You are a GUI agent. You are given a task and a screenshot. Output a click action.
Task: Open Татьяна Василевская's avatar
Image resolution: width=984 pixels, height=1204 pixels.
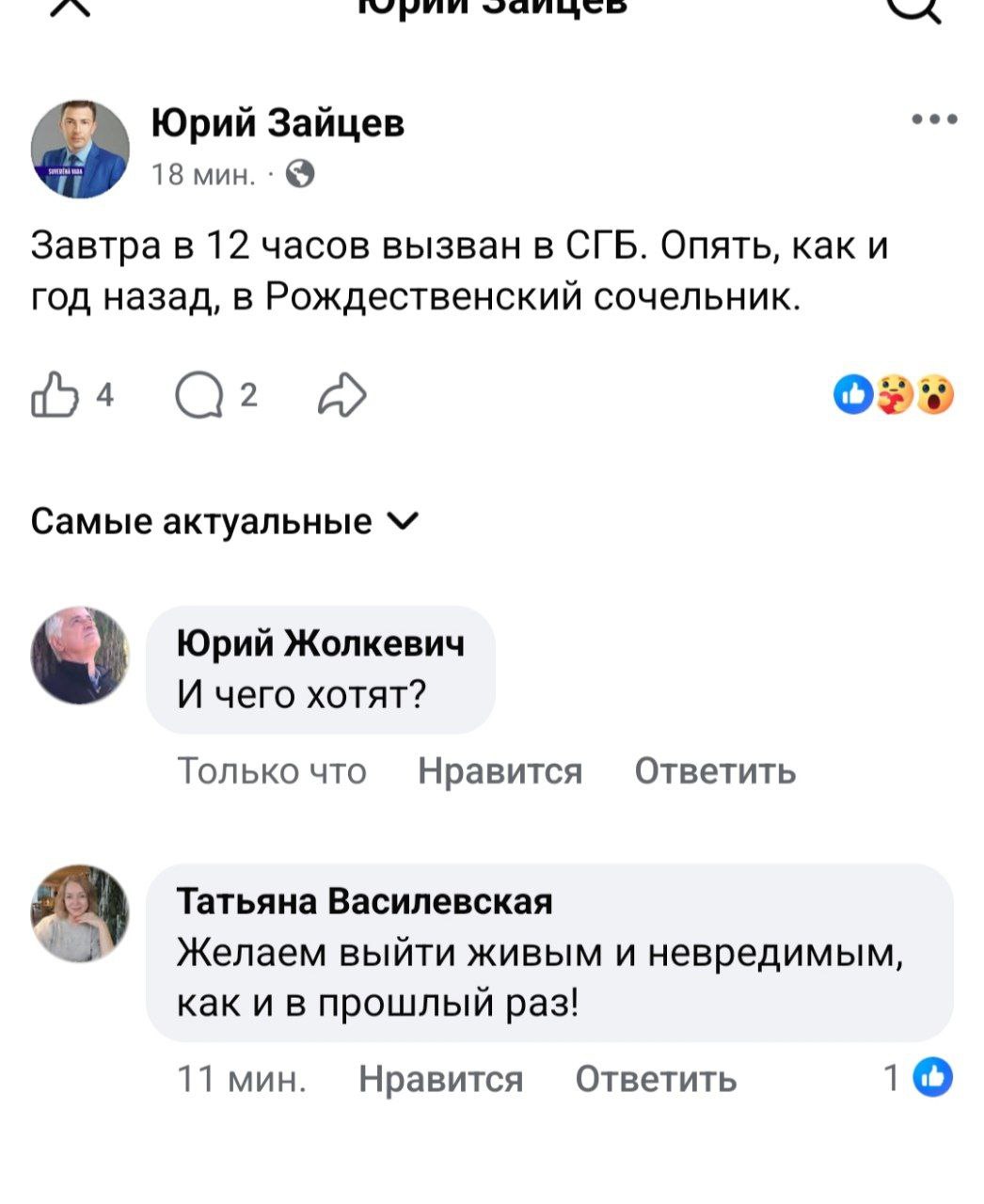point(80,912)
